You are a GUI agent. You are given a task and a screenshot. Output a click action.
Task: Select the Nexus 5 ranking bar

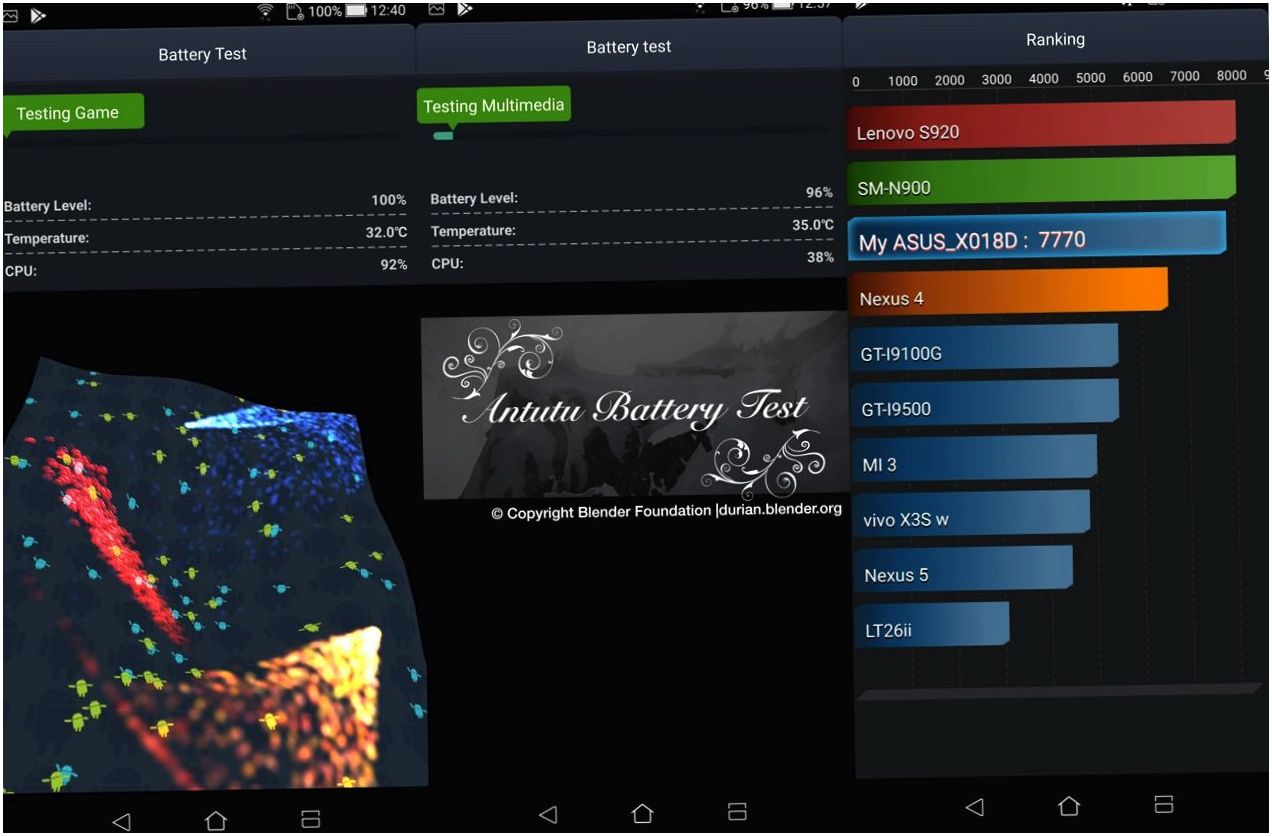point(963,568)
